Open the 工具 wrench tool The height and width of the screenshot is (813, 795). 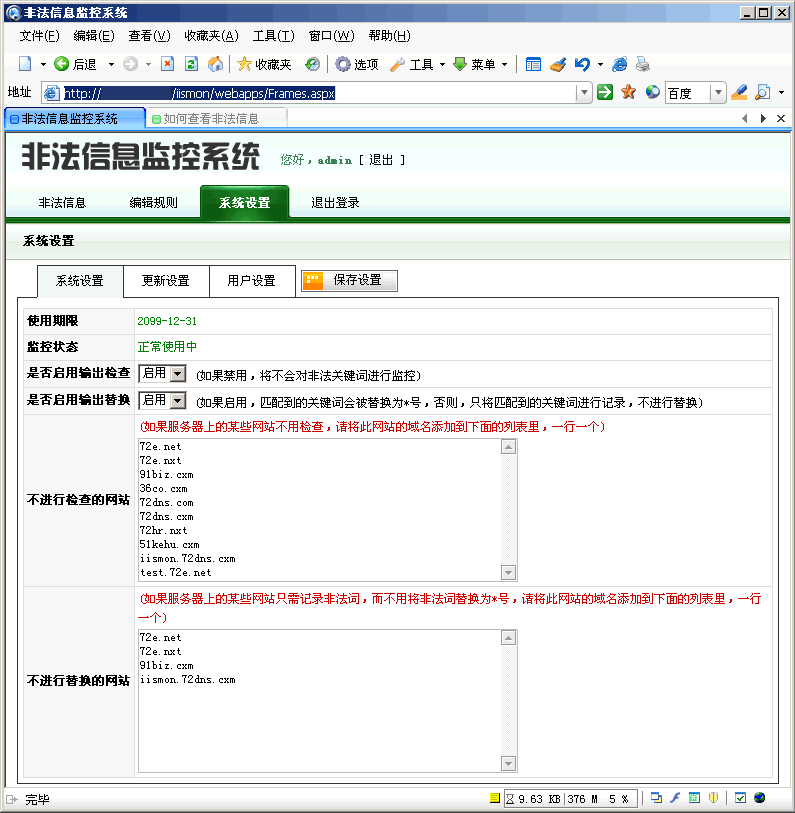412,64
